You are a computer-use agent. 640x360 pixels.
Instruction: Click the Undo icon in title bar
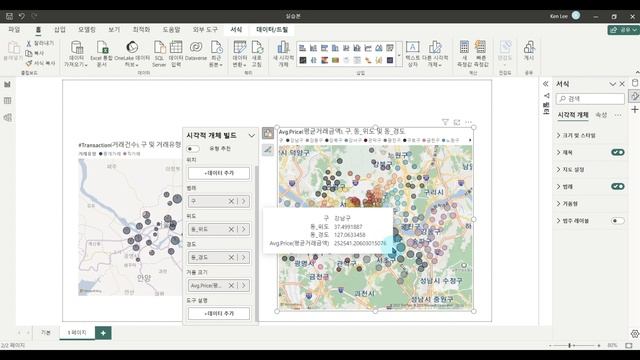[x=22, y=16]
